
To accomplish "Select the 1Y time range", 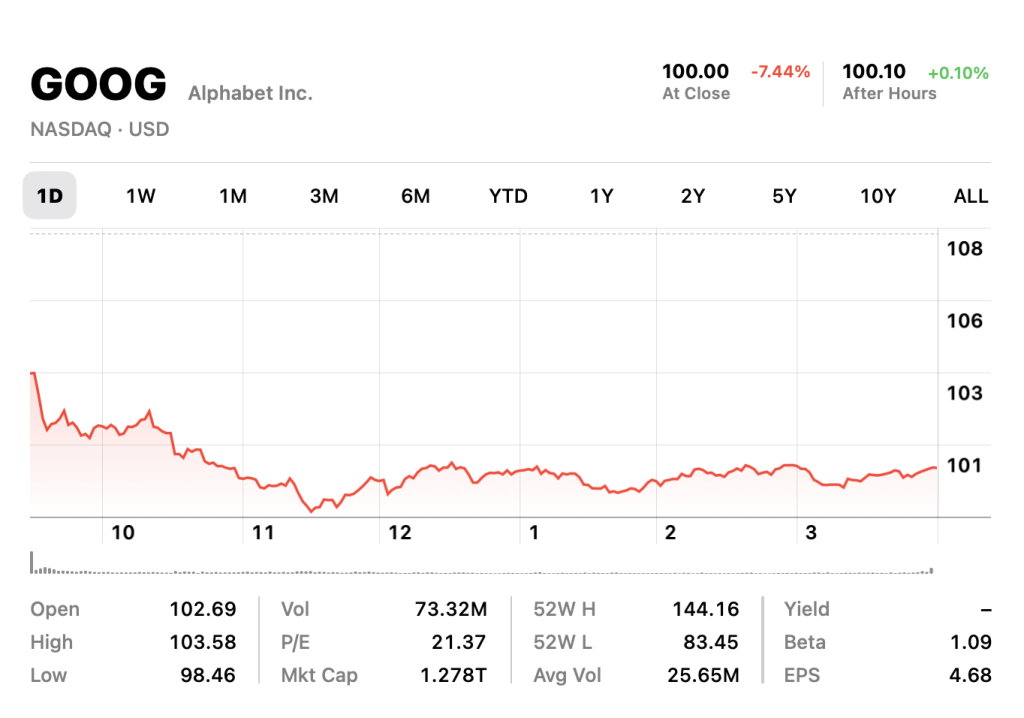I will click(601, 196).
